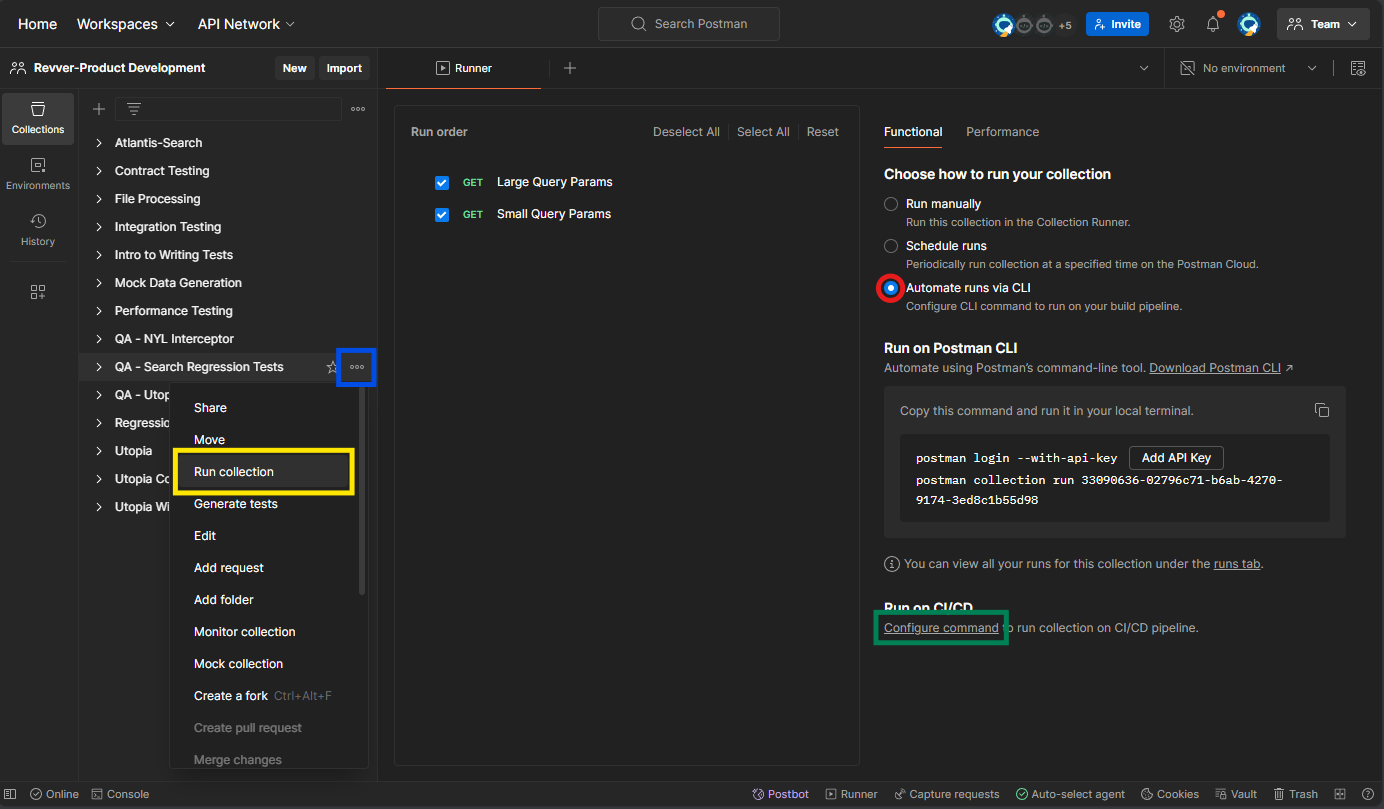This screenshot has height=809, width=1384.
Task: Open the ellipsis menu for QA - Search Regression Tests
Action: pyautogui.click(x=357, y=367)
